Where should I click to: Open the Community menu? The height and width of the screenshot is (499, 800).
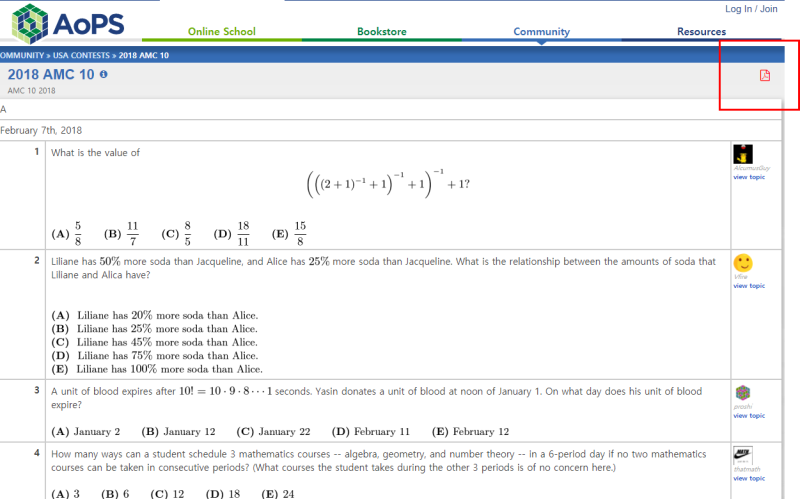tap(541, 32)
